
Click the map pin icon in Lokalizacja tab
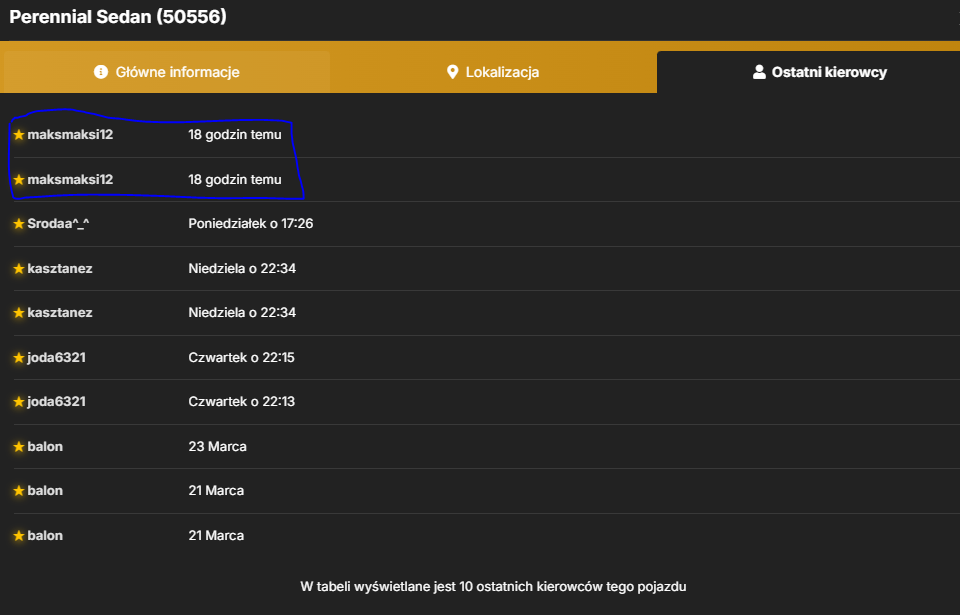[x=452, y=72]
